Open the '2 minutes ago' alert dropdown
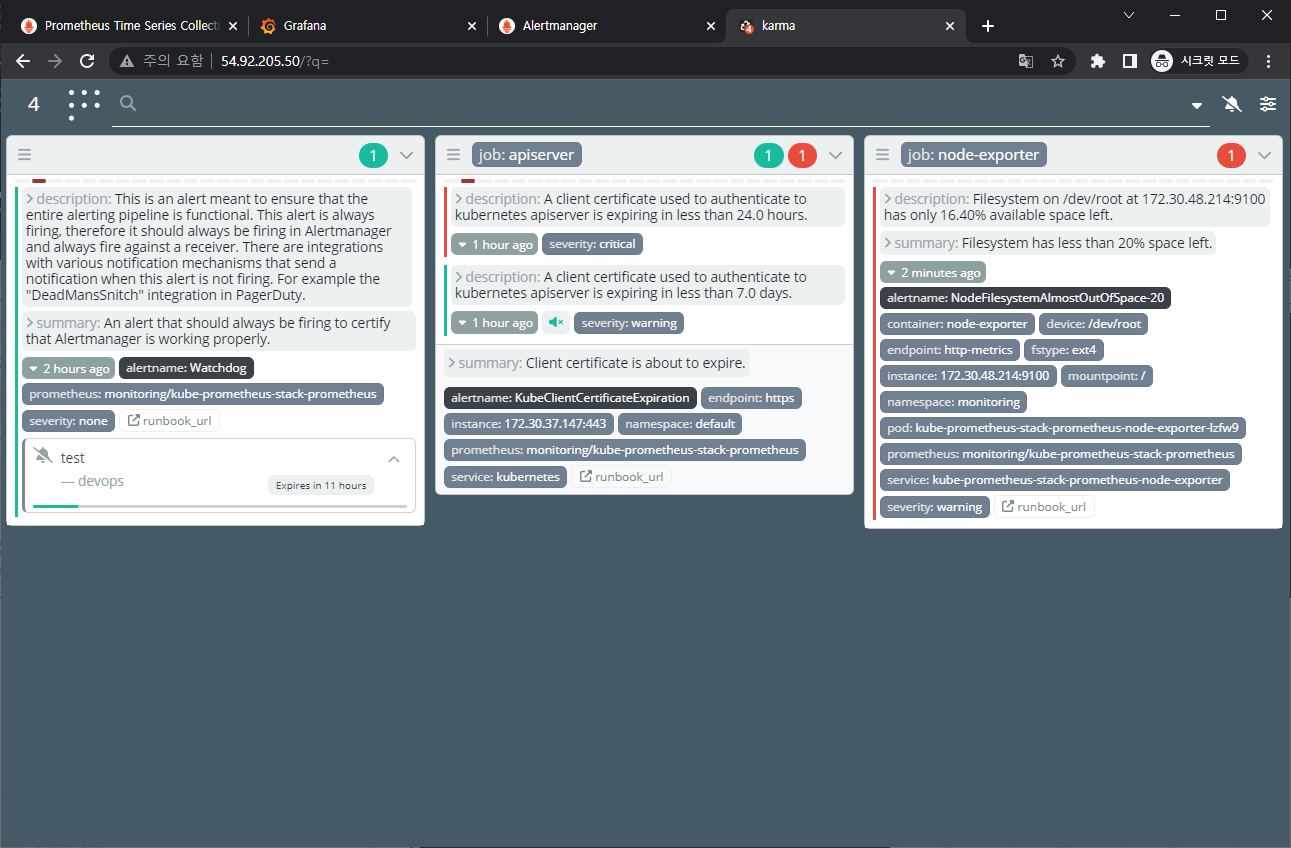Viewport: 1291px width, 848px height. pyautogui.click(x=933, y=272)
